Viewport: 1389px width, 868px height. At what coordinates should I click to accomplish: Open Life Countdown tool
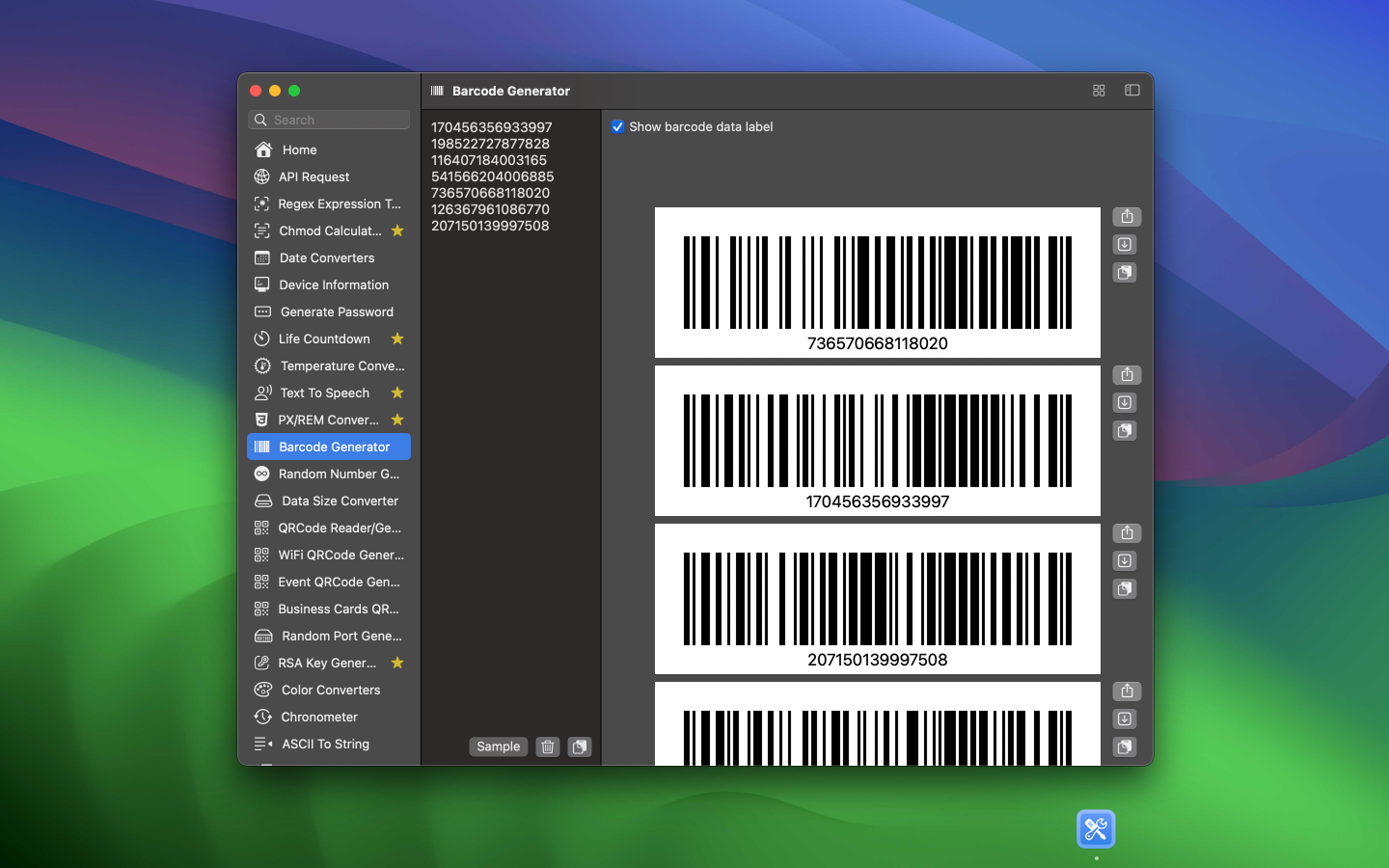(x=329, y=339)
